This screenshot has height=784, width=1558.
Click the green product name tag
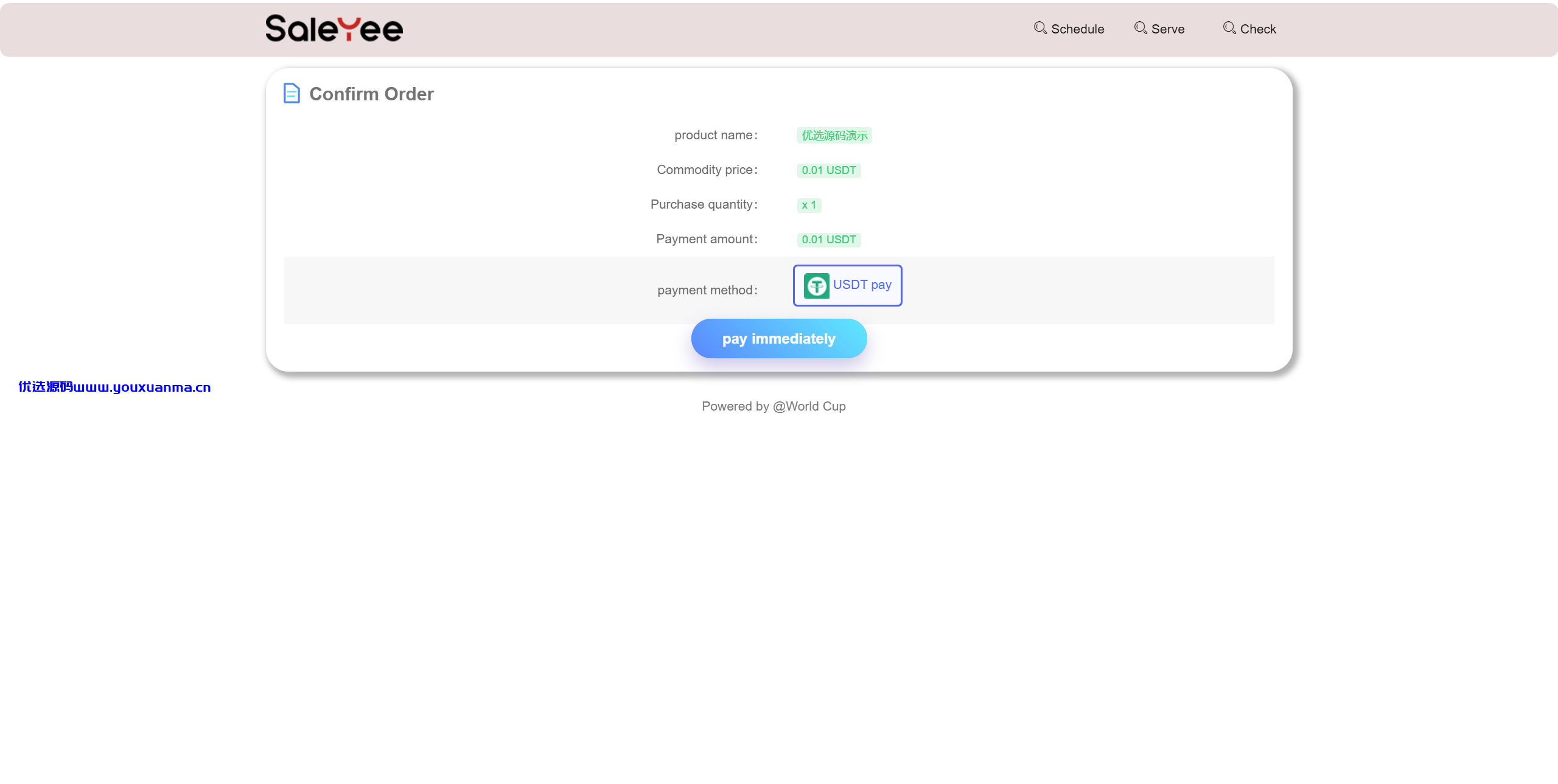point(834,135)
